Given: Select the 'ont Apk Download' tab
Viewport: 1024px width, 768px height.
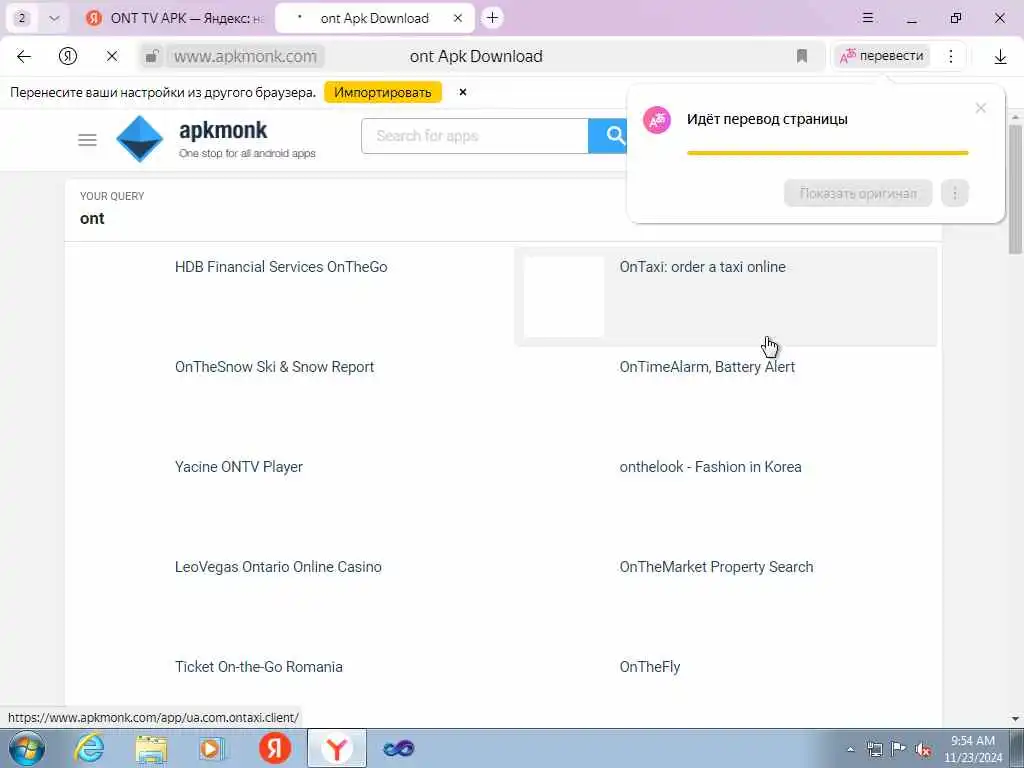Looking at the screenshot, I should (x=374, y=18).
